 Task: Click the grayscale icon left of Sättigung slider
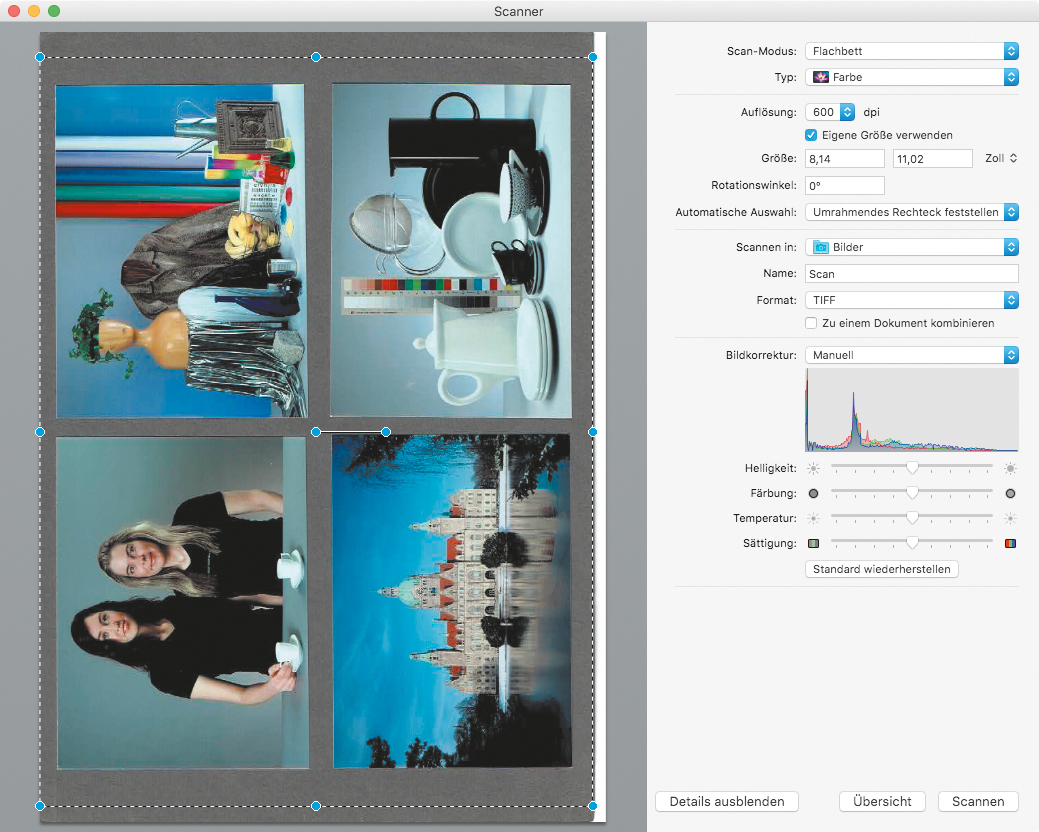[813, 543]
